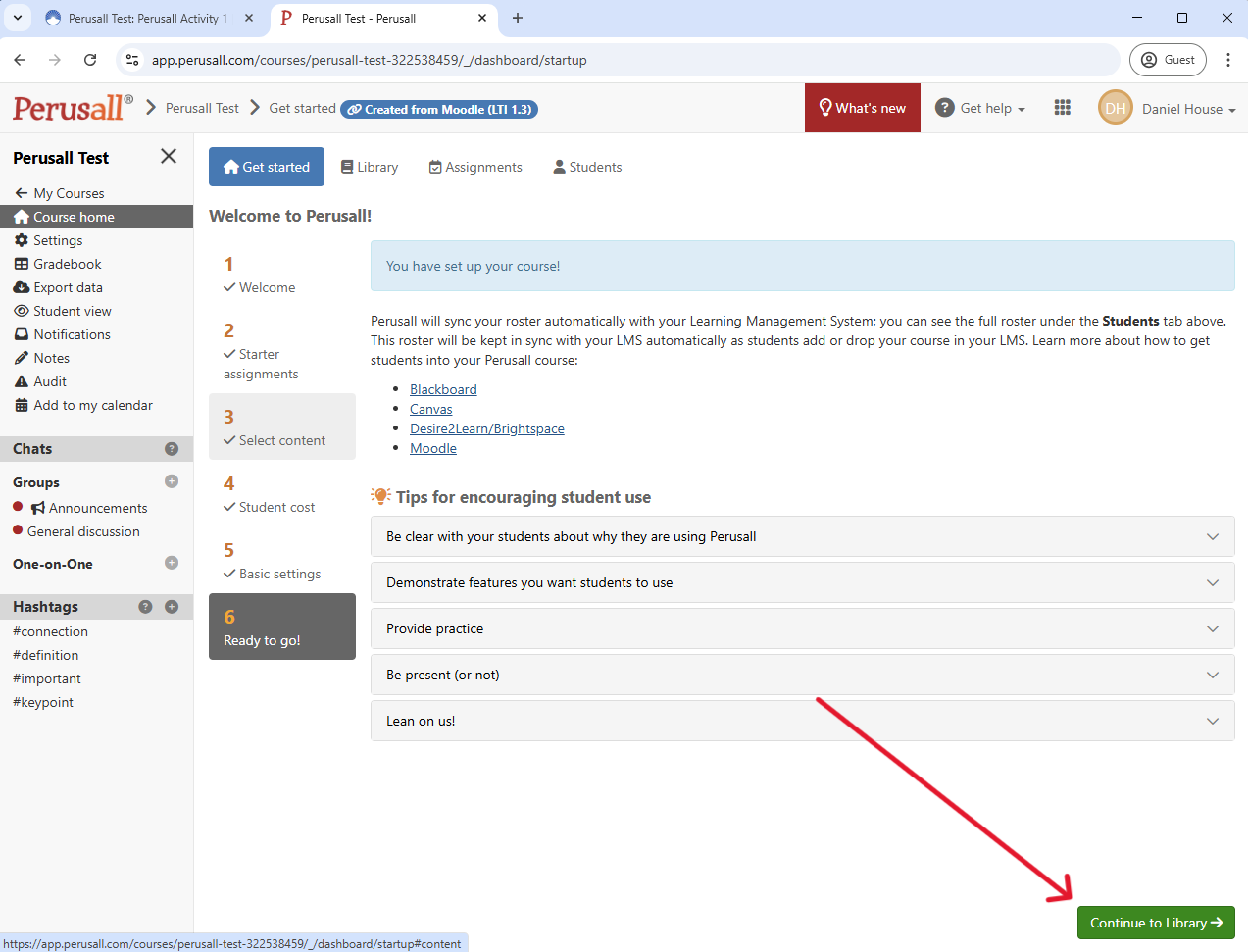Open Student view from the sidebar
Image resolution: width=1248 pixels, height=952 pixels.
click(x=72, y=311)
